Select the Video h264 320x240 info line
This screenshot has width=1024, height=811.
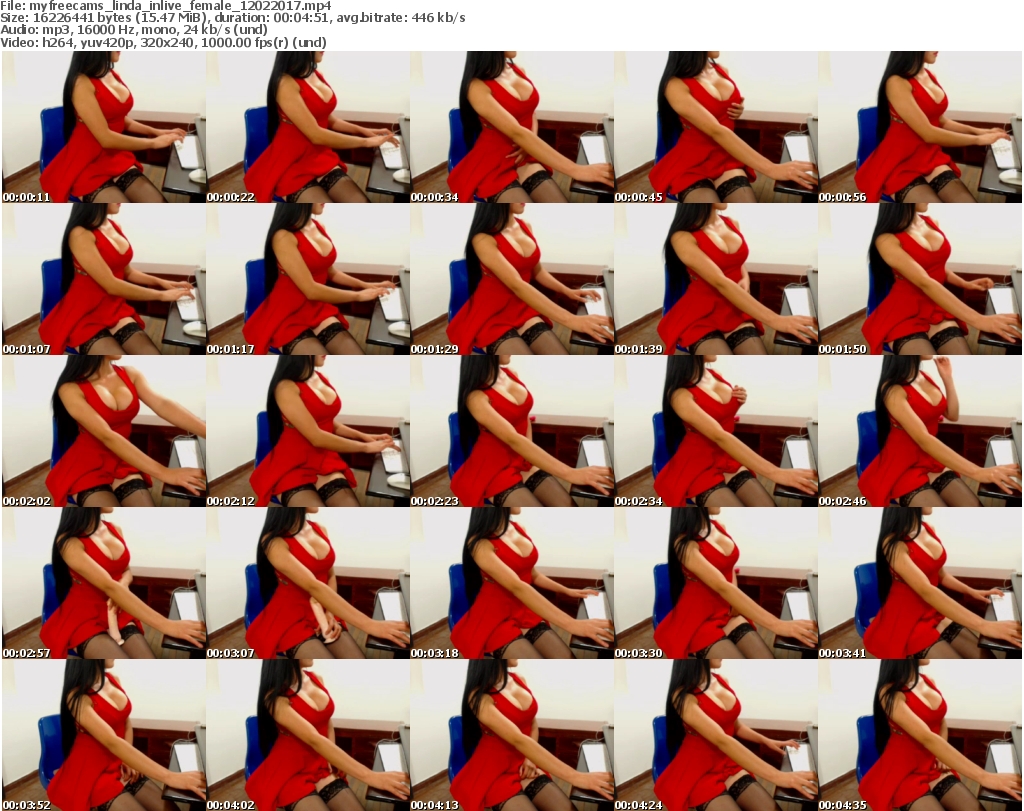coord(163,42)
